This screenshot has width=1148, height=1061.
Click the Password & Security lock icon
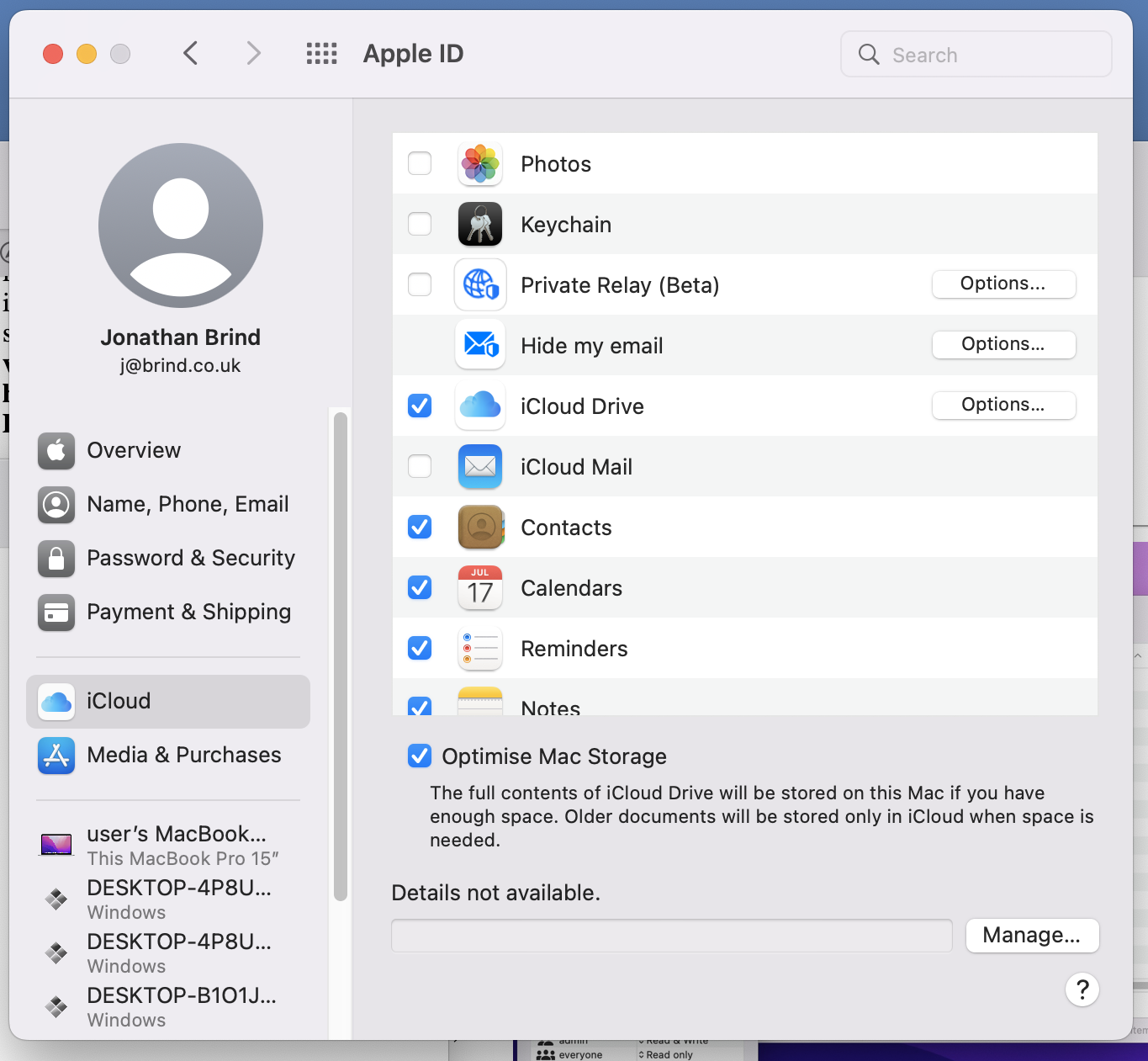(56, 559)
